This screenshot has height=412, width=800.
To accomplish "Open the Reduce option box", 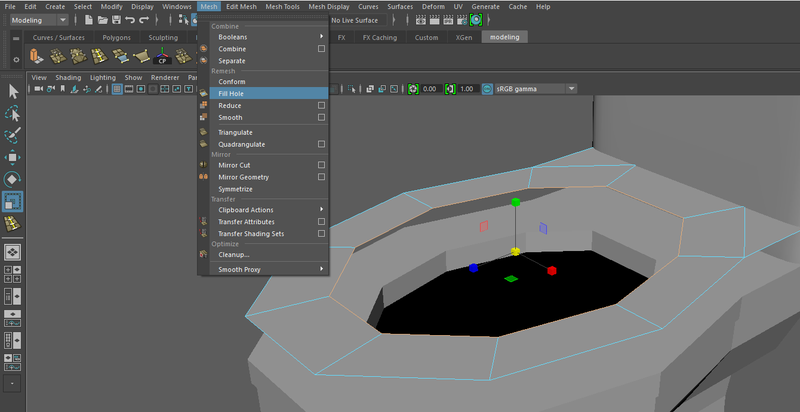I will tap(321, 106).
